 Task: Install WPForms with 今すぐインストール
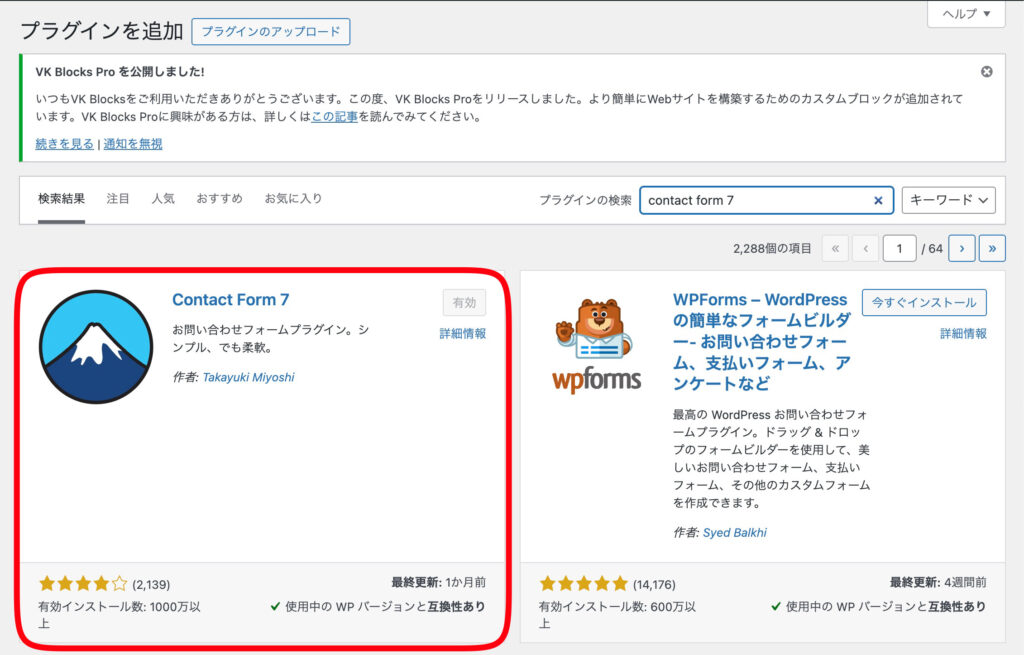tap(924, 302)
